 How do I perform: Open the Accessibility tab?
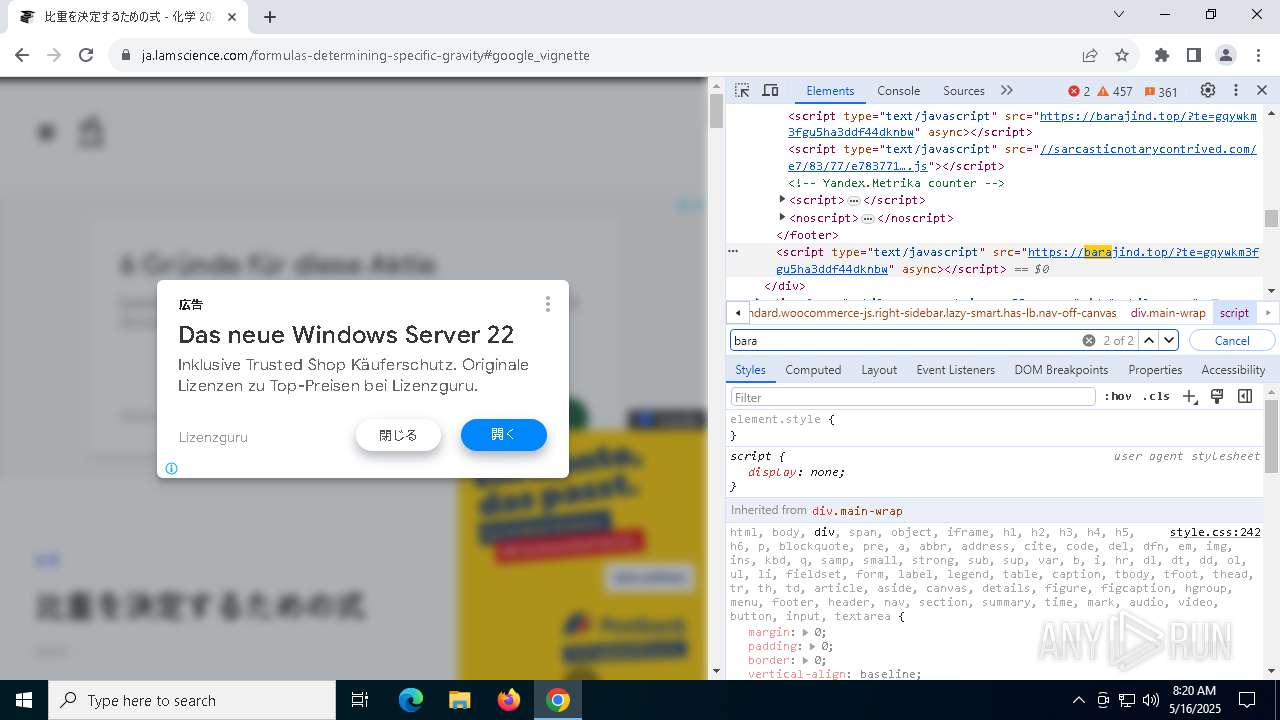coord(1233,370)
